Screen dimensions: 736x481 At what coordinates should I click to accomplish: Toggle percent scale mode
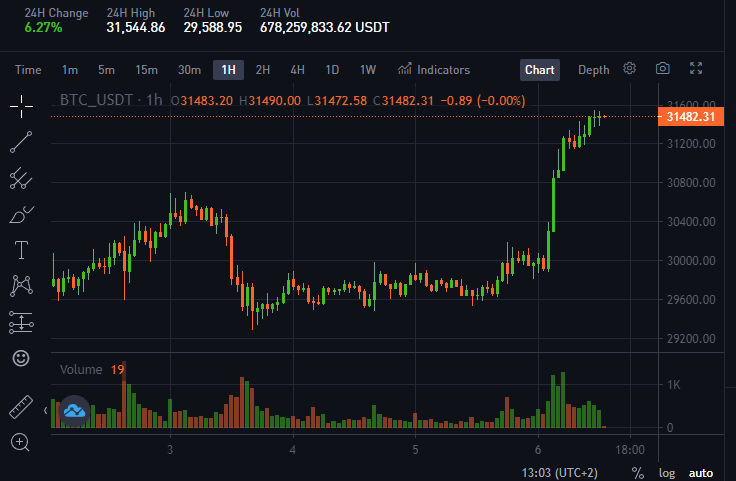click(x=637, y=473)
